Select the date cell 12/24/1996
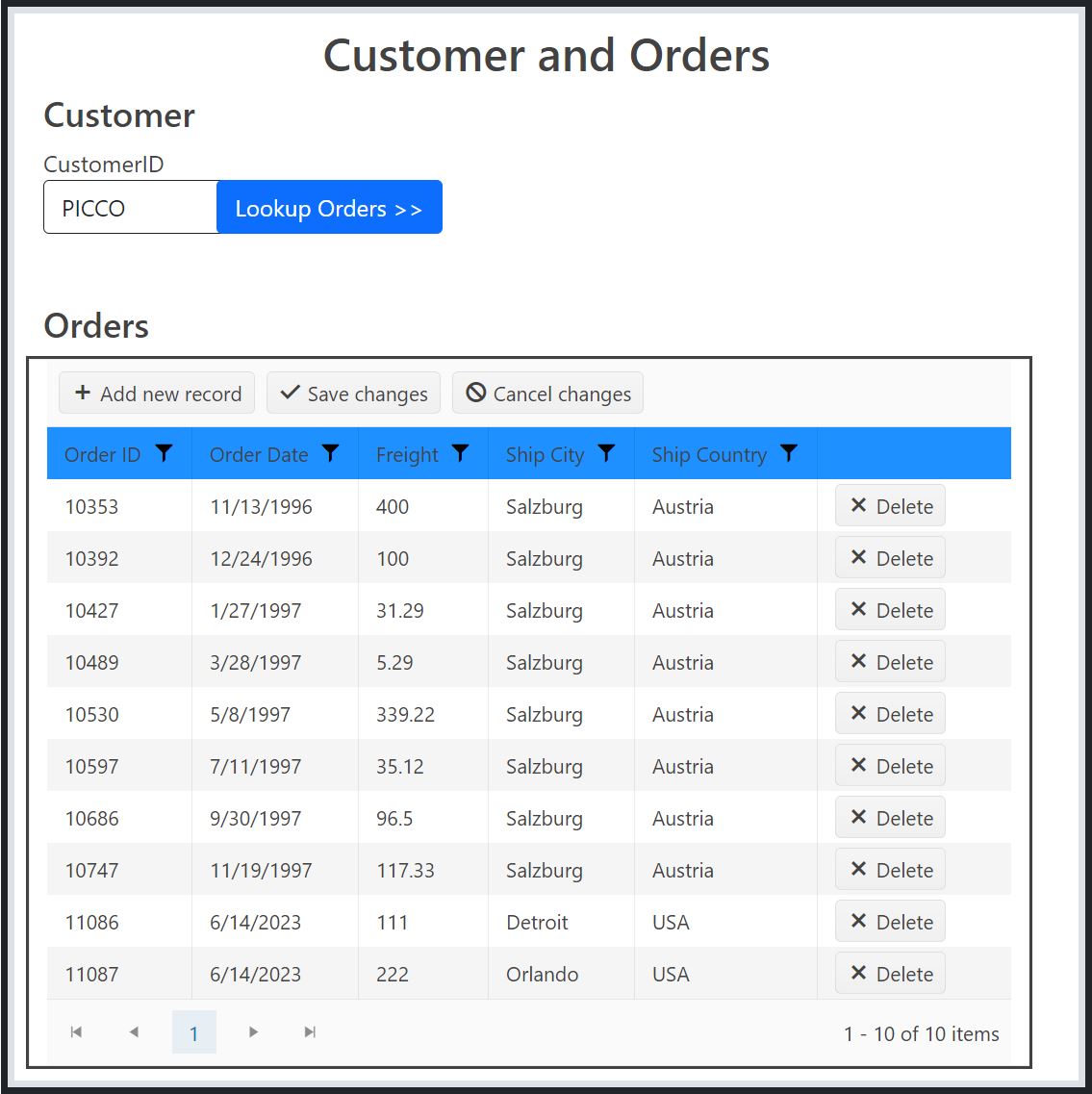The height and width of the screenshot is (1094, 1092). 275,557
